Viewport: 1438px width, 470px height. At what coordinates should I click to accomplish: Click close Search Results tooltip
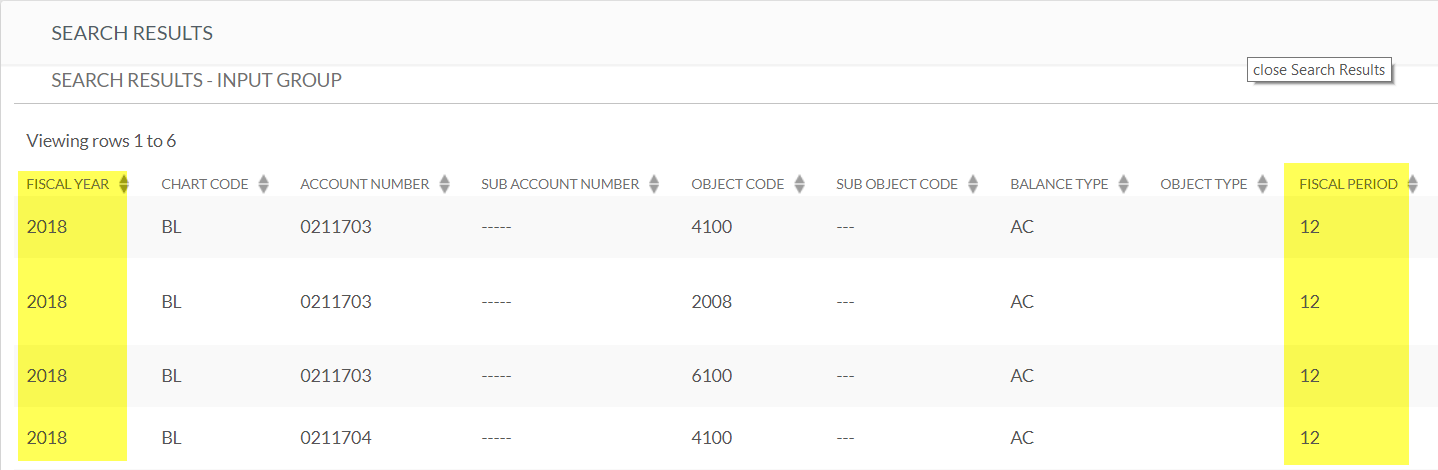1319,70
